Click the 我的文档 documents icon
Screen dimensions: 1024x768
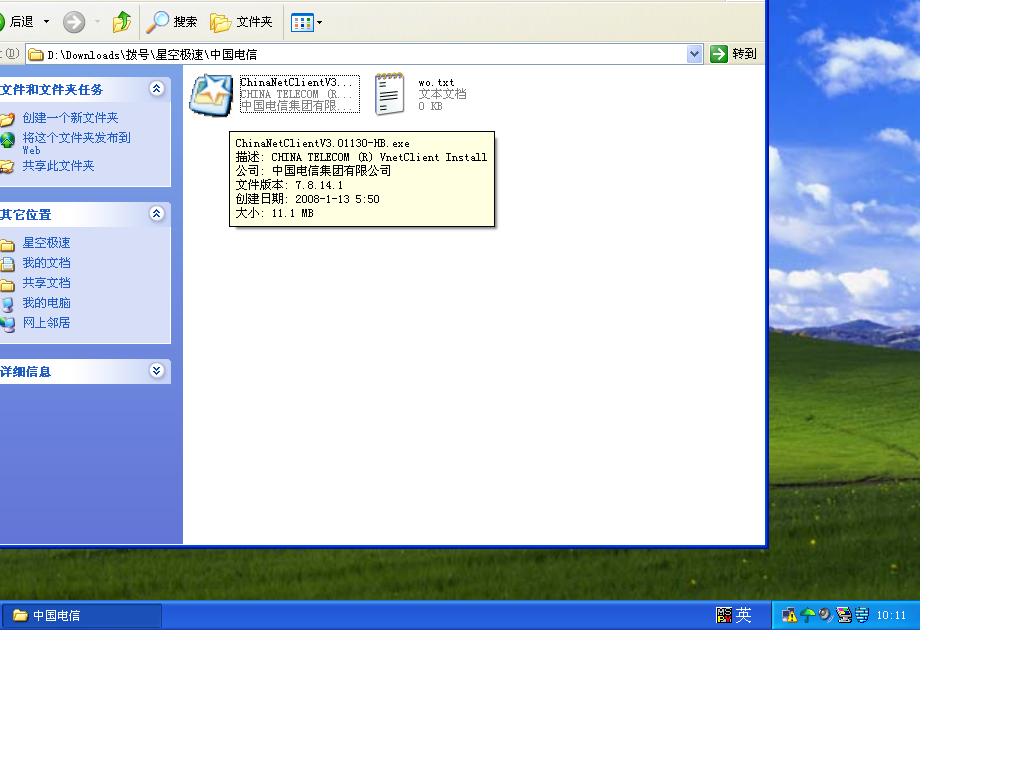click(7, 264)
